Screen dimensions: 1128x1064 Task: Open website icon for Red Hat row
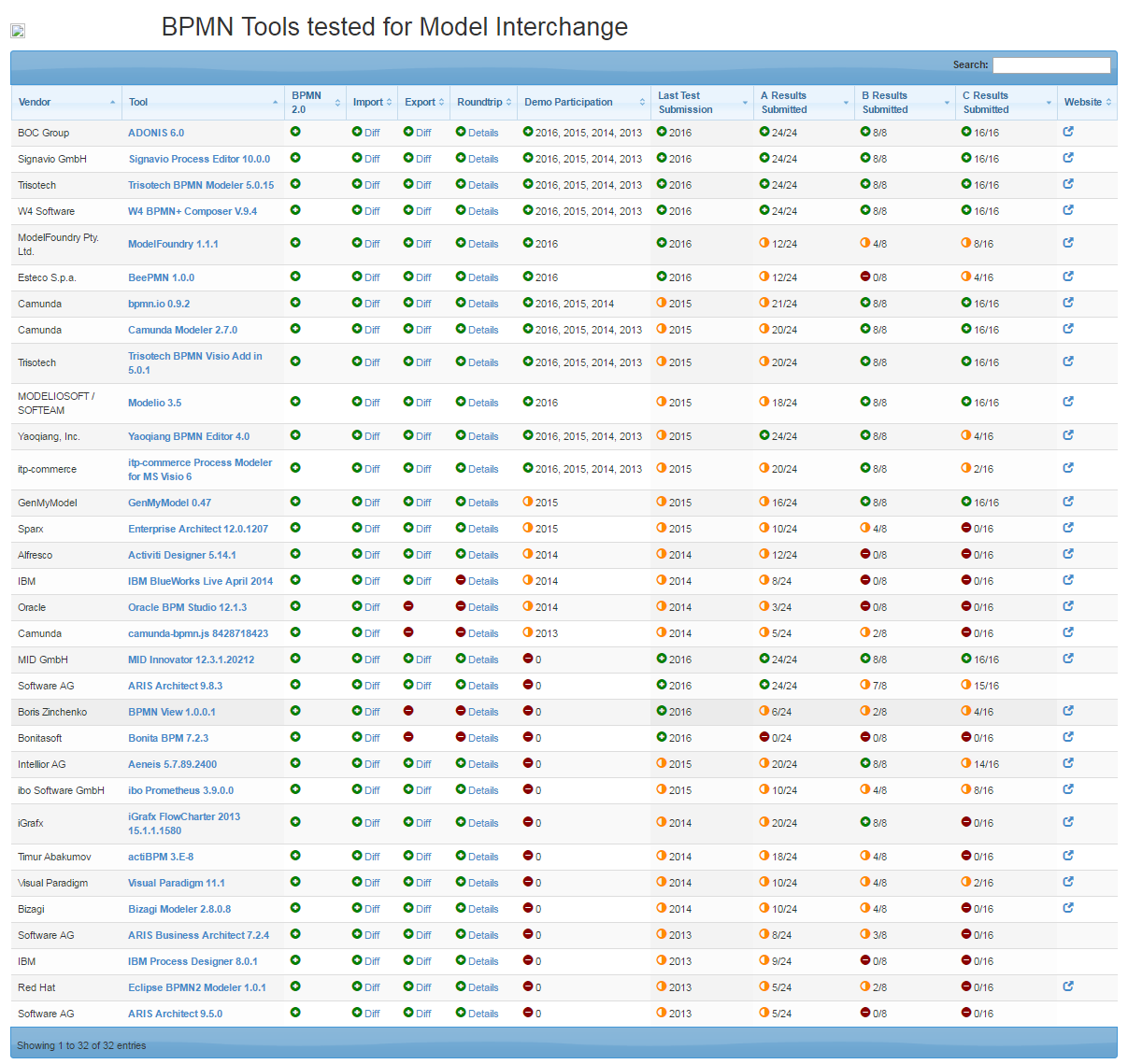1068,986
